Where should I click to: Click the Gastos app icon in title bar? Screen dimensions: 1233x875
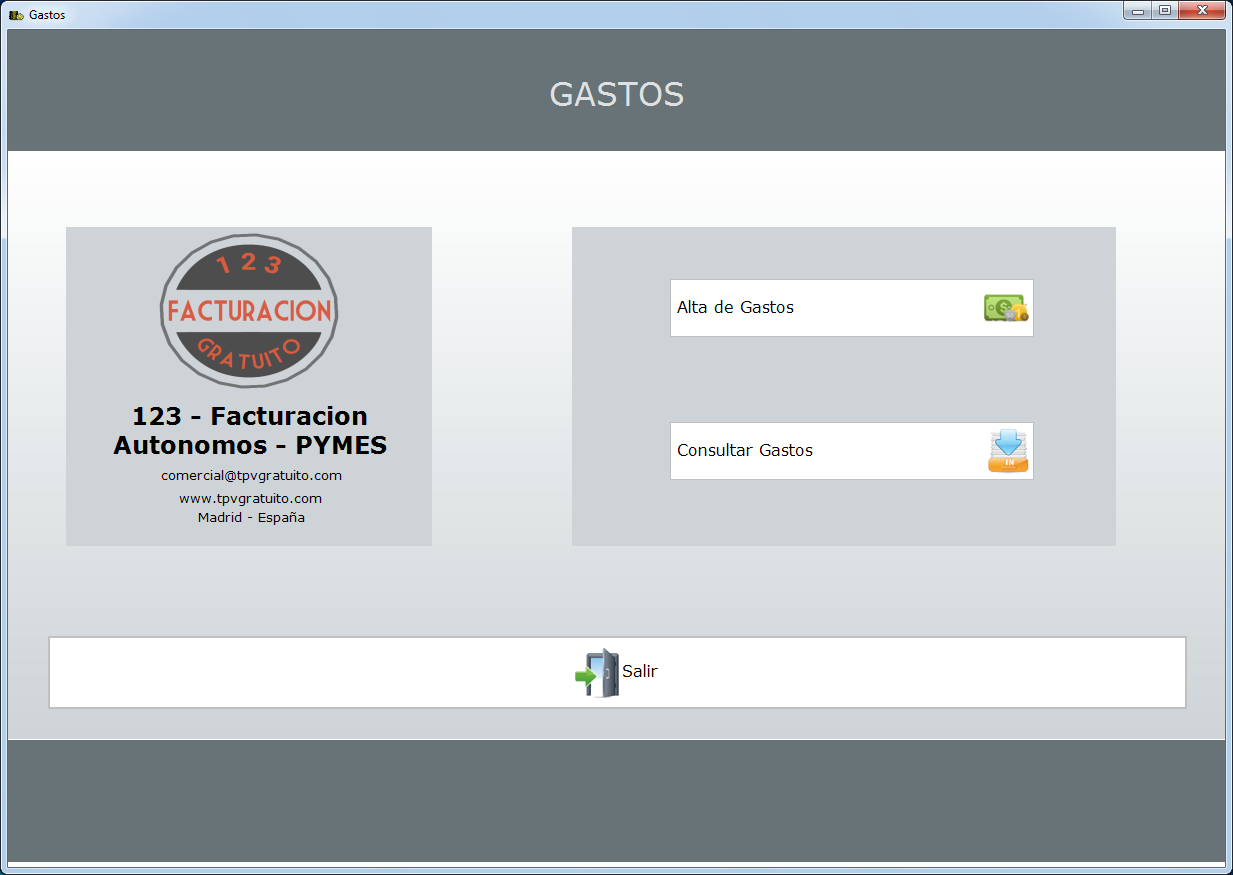(x=16, y=15)
